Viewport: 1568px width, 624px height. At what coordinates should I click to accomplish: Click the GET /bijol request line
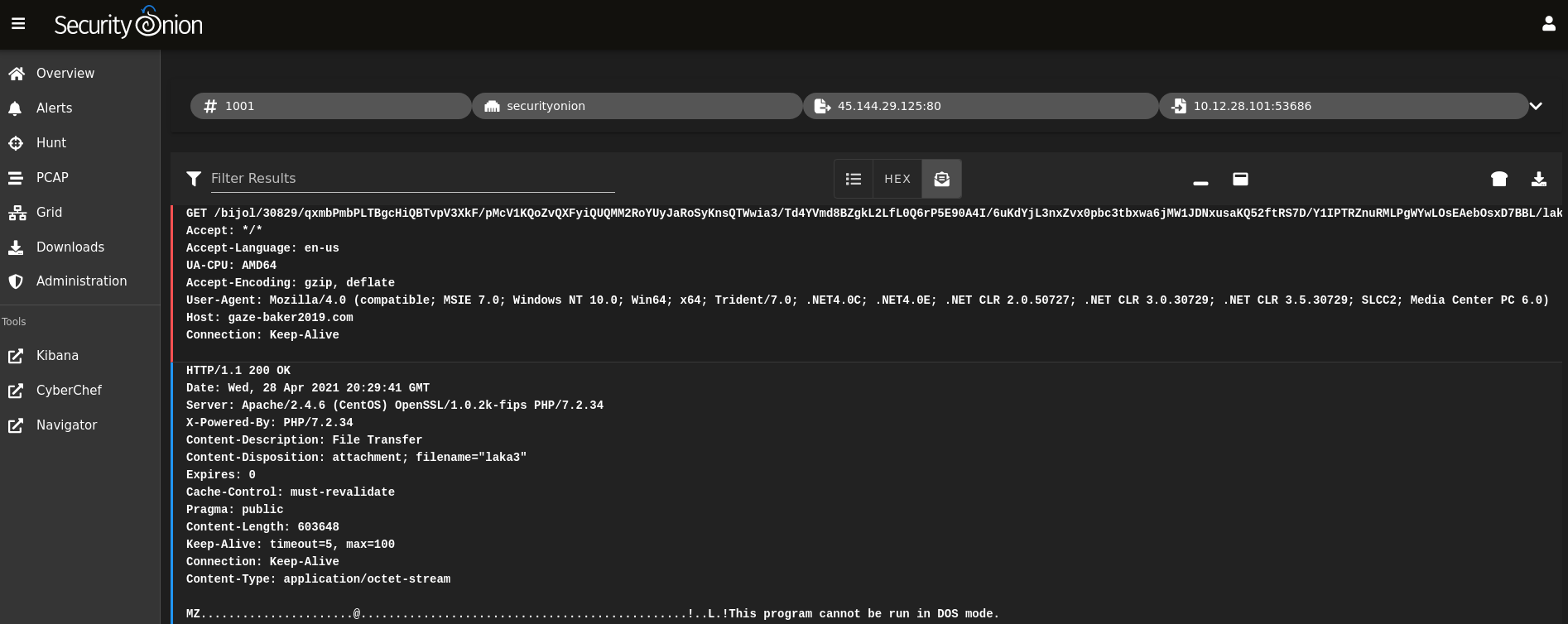coord(874,214)
